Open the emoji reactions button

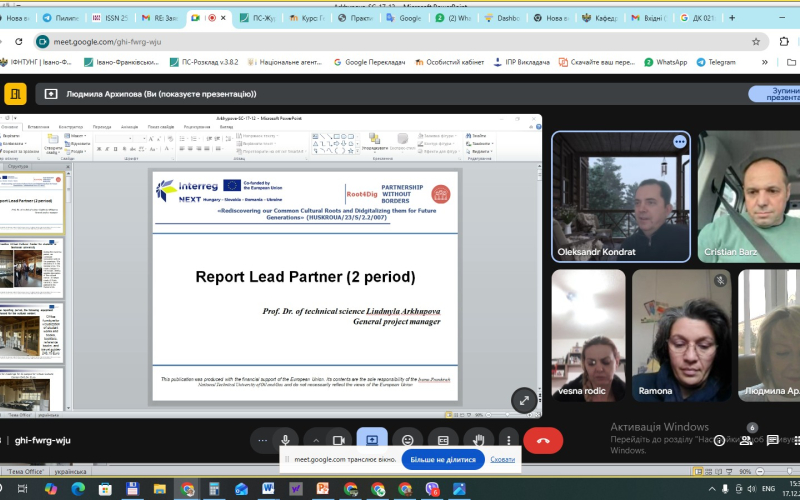[x=407, y=440]
